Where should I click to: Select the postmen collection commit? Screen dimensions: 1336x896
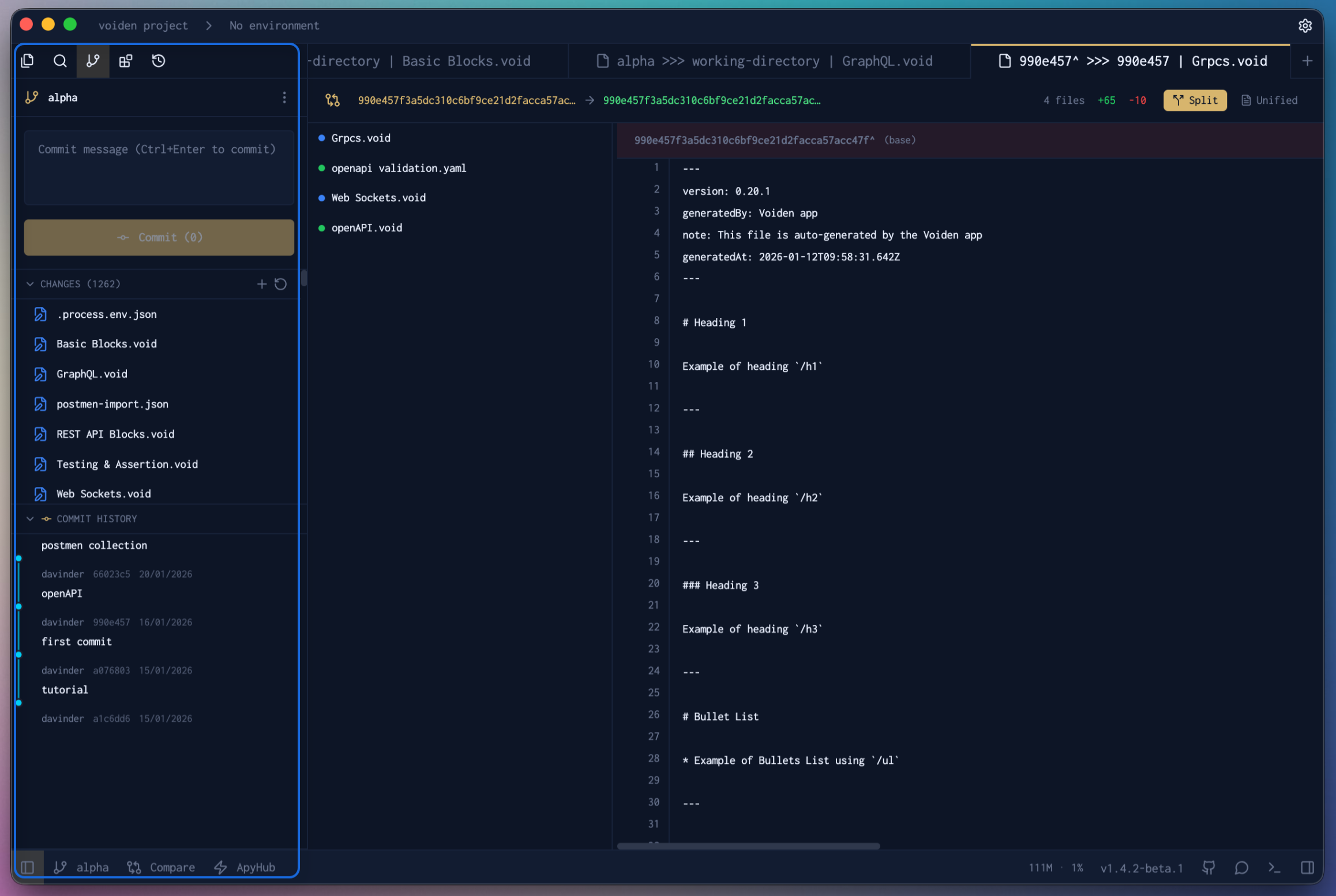[x=94, y=545]
